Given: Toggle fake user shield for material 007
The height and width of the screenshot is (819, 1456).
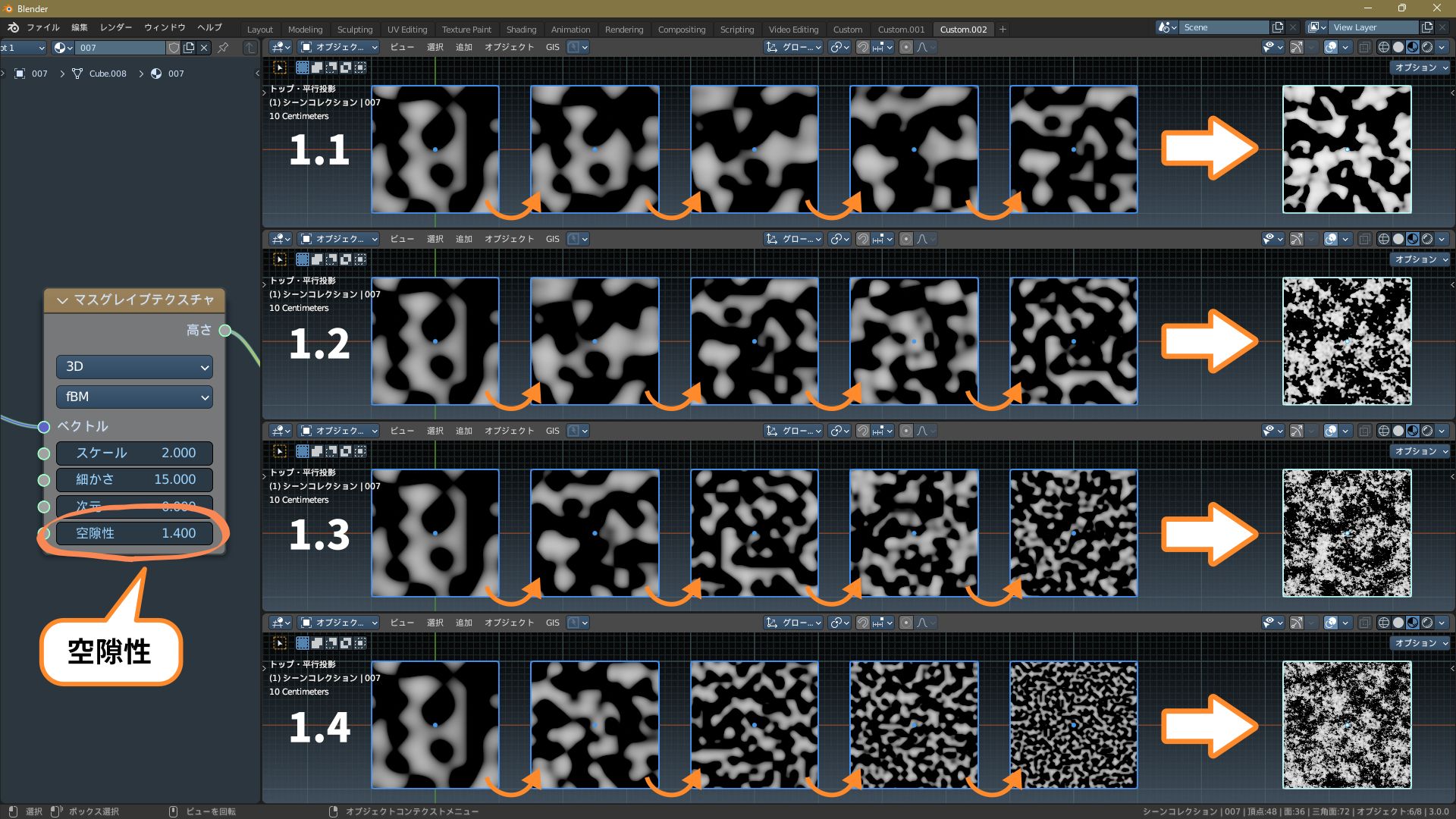Looking at the screenshot, I should click(174, 48).
